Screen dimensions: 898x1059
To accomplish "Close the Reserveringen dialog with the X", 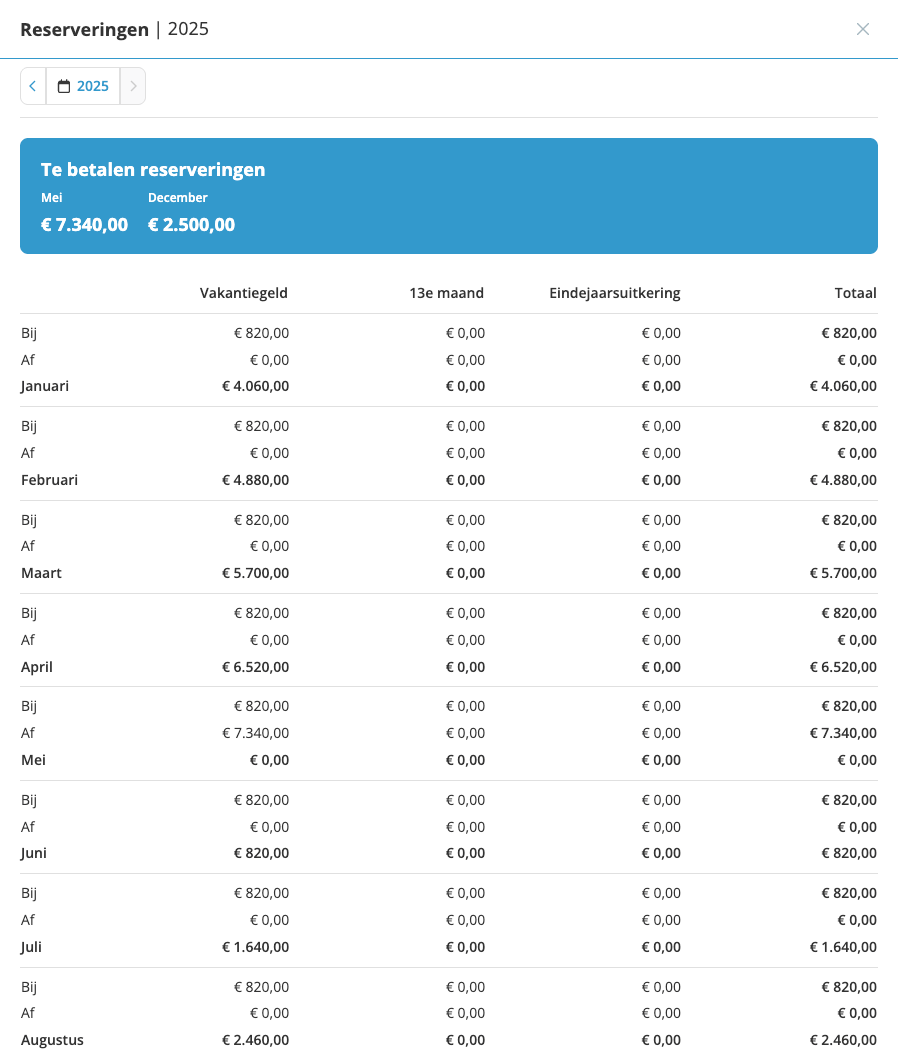I will click(862, 29).
